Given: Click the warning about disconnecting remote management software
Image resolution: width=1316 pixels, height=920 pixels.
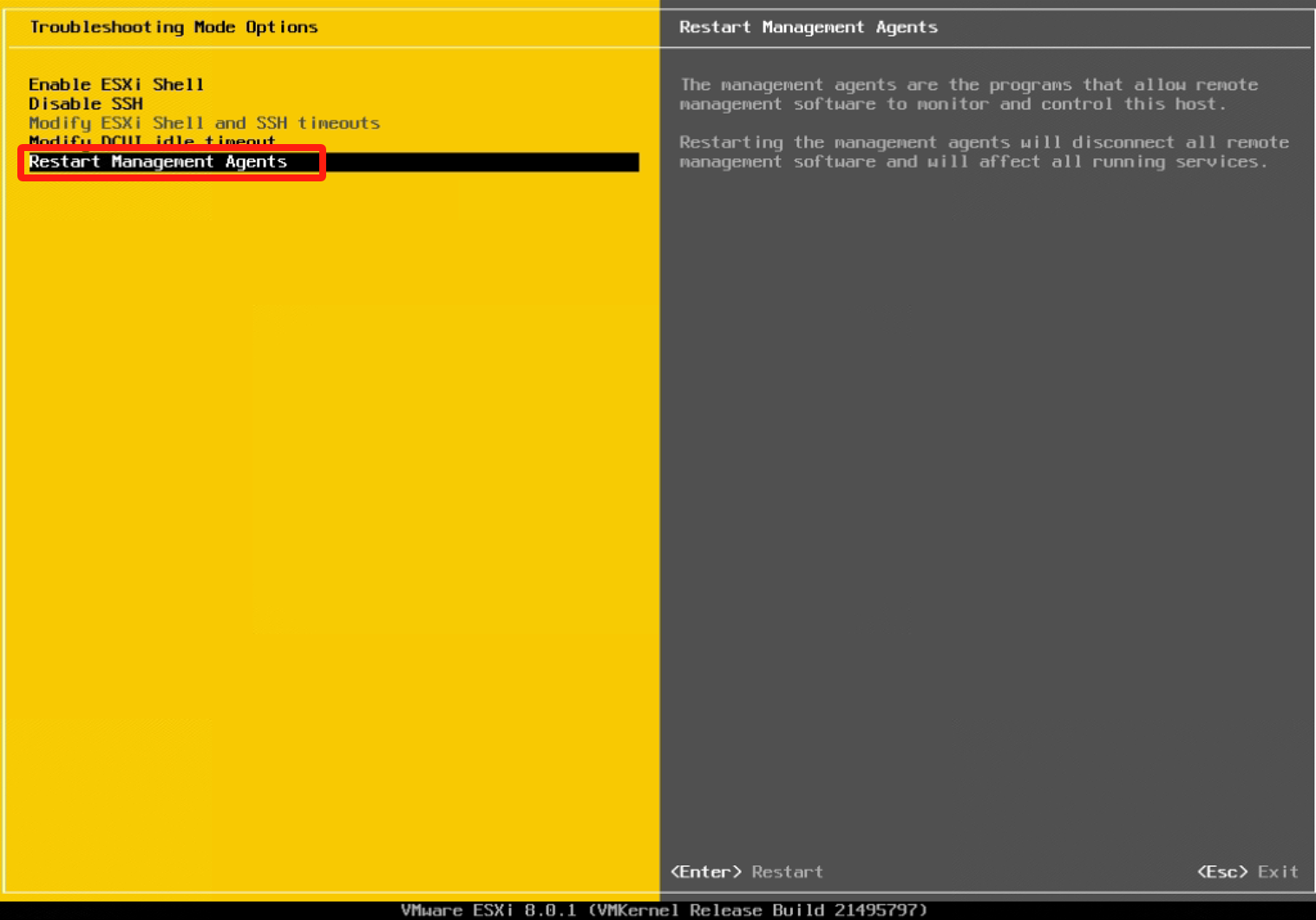Looking at the screenshot, I should (983, 152).
